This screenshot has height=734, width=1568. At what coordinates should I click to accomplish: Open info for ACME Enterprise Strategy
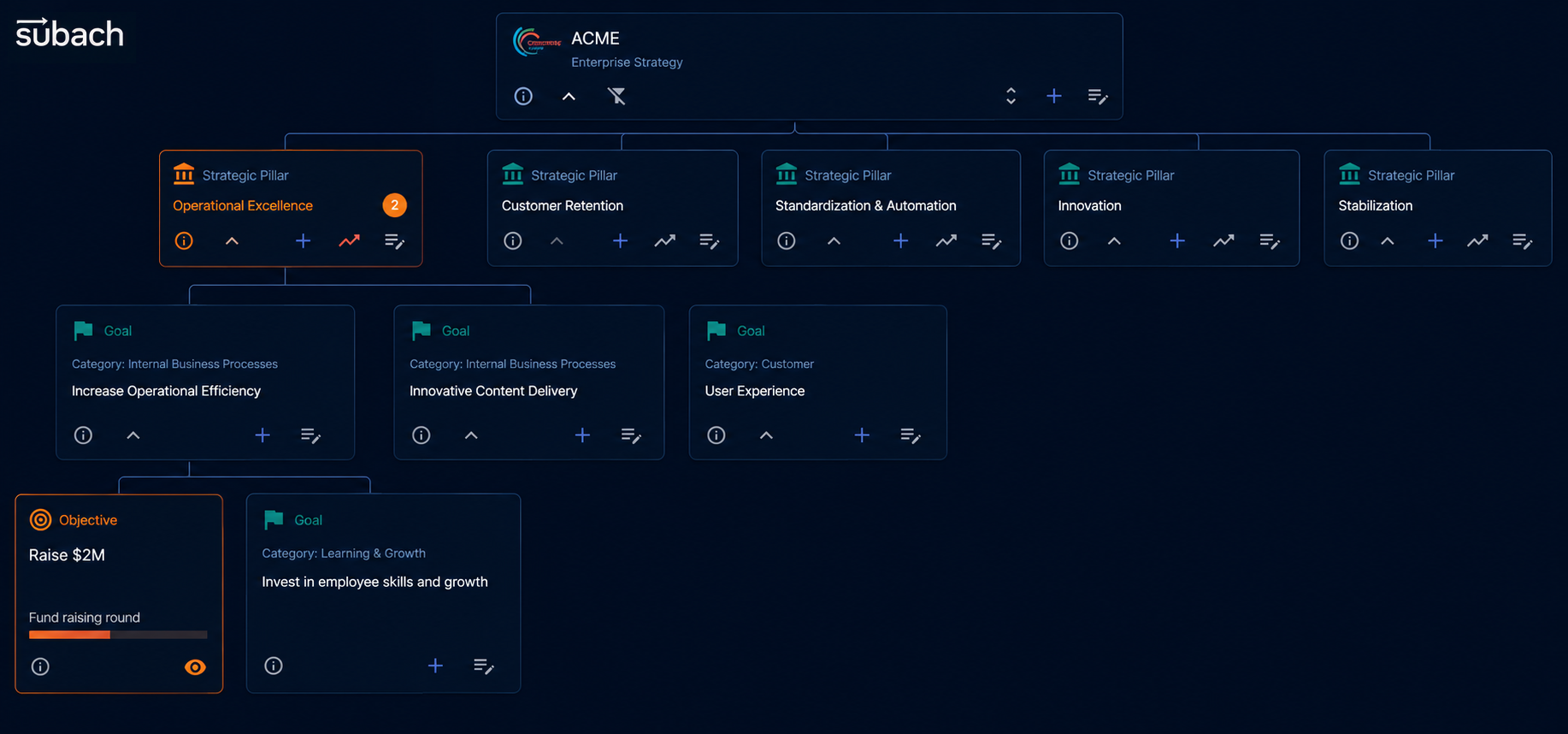pyautogui.click(x=523, y=96)
